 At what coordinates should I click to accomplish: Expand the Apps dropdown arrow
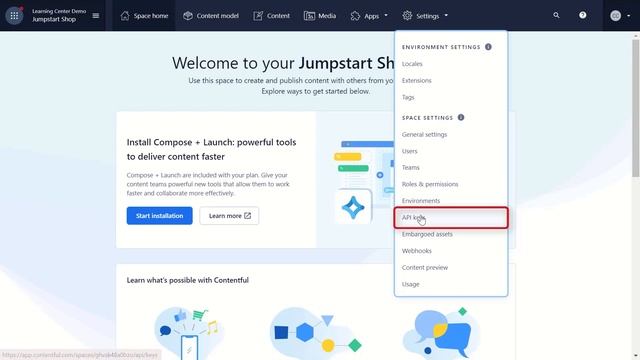386,16
